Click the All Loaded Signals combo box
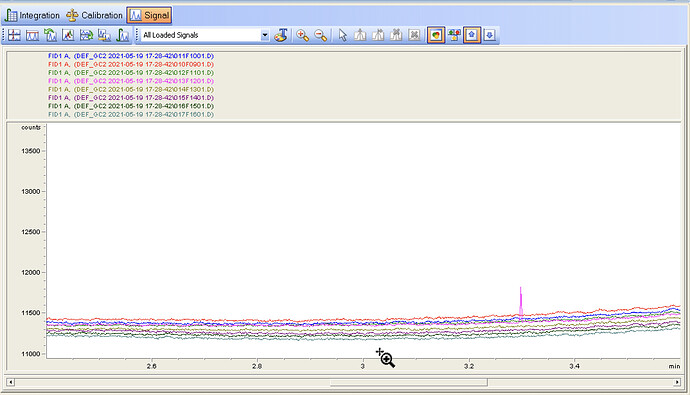This screenshot has height=395, width=690. point(205,35)
